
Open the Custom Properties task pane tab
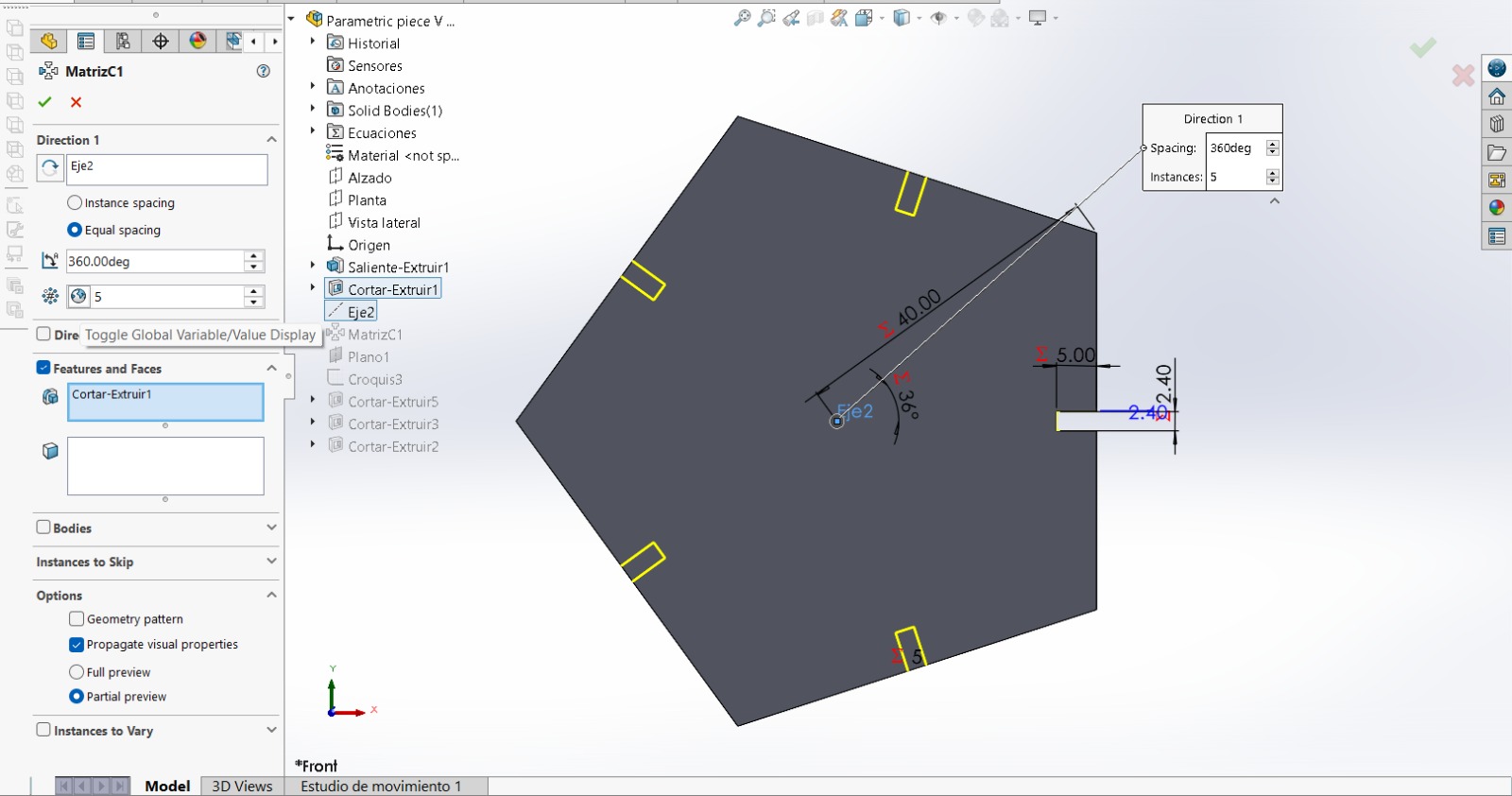(x=1497, y=236)
